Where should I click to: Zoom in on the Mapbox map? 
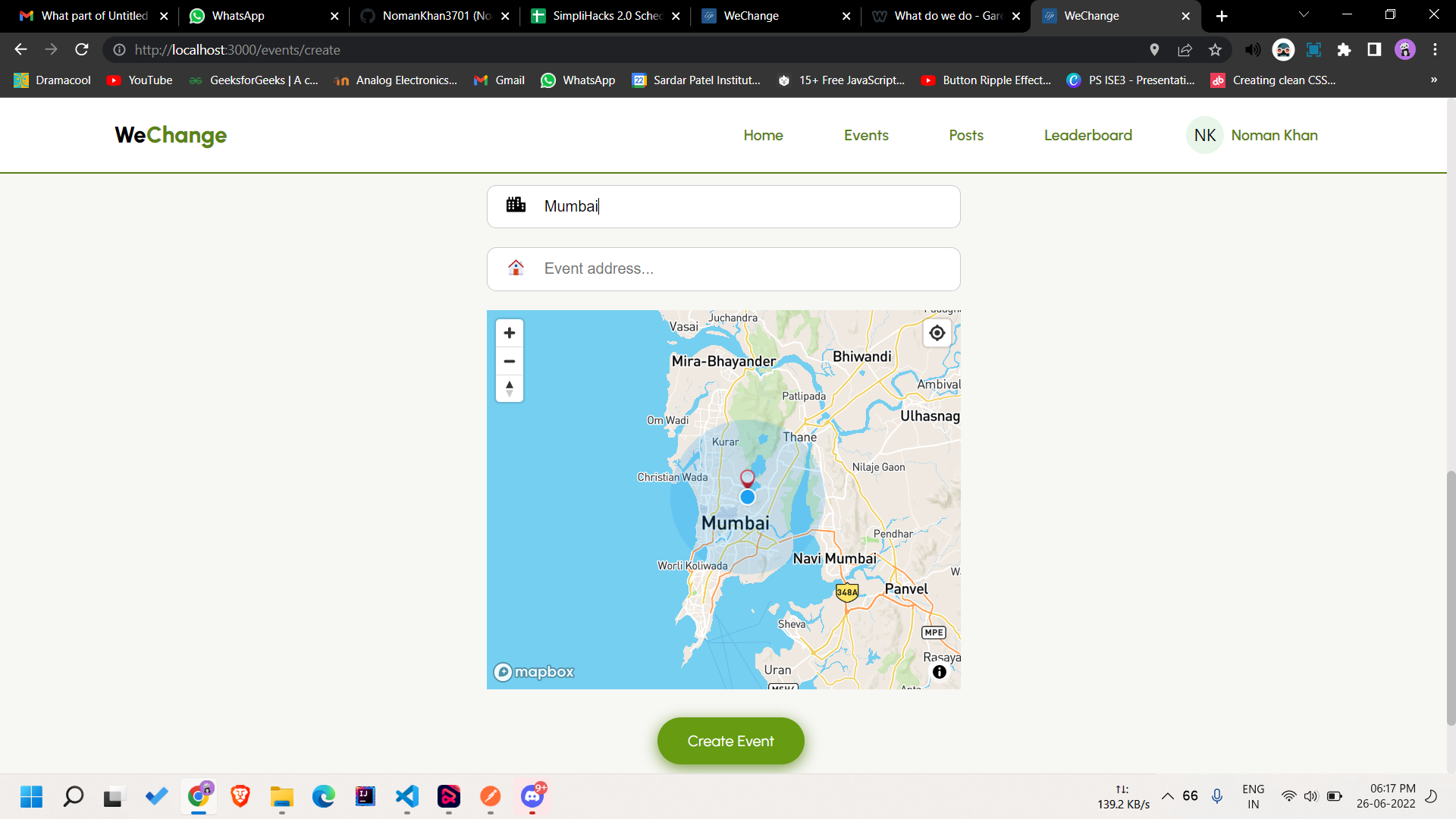tap(510, 333)
